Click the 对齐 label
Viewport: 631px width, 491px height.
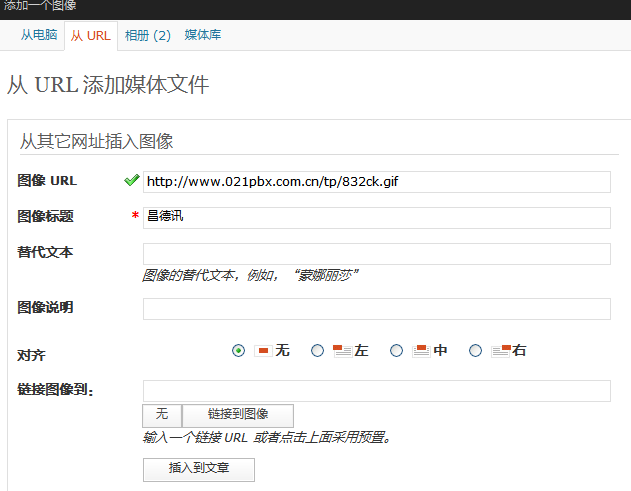pyautogui.click(x=31, y=355)
